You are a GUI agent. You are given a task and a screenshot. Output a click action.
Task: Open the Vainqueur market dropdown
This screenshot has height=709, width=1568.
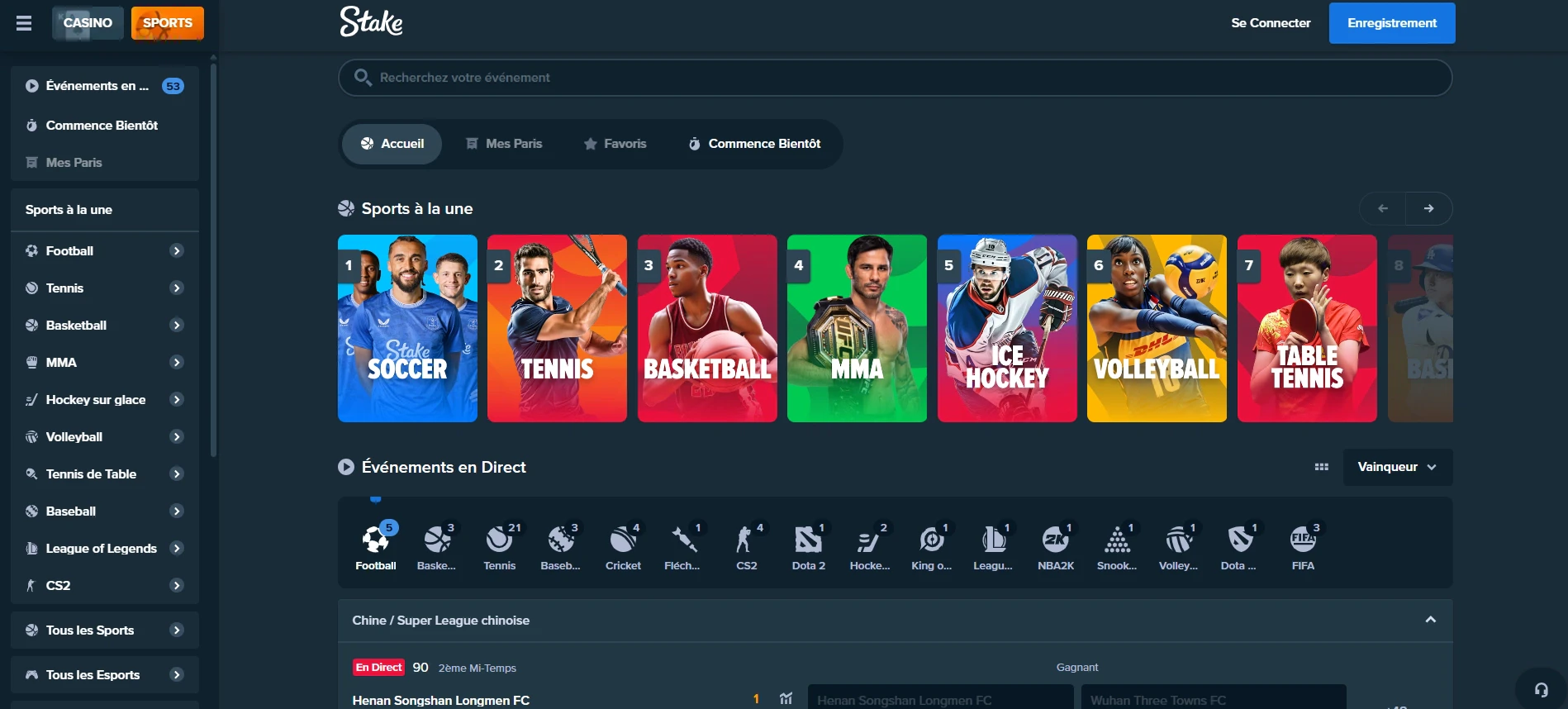(1398, 467)
